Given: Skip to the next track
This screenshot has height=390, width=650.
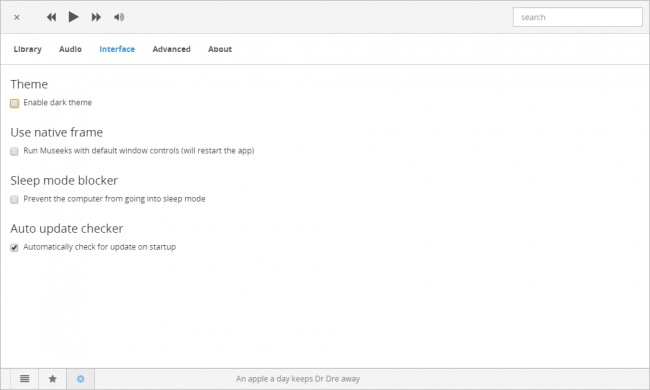Looking at the screenshot, I should (x=96, y=17).
